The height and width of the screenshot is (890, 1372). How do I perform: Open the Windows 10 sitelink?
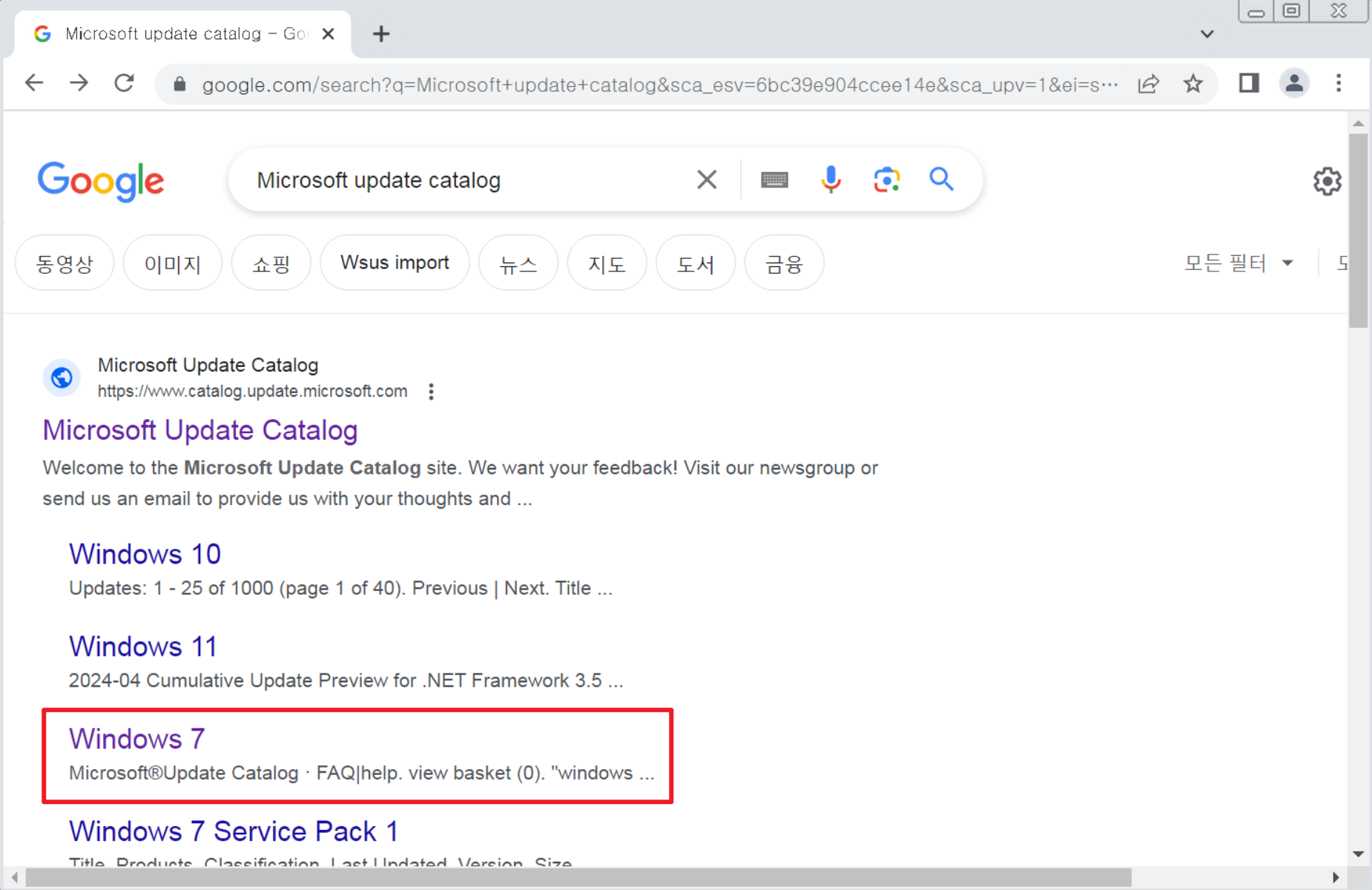145,554
